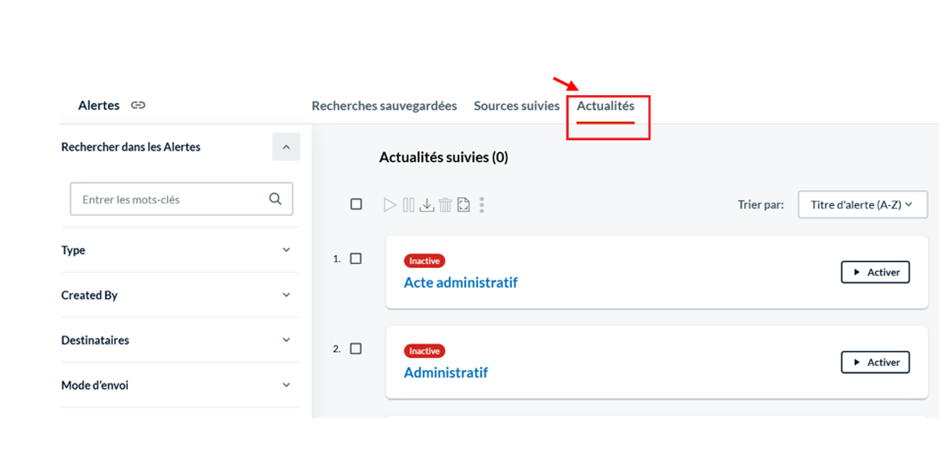
Task: Click into the Entrer les mots-clés field
Action: click(x=171, y=199)
